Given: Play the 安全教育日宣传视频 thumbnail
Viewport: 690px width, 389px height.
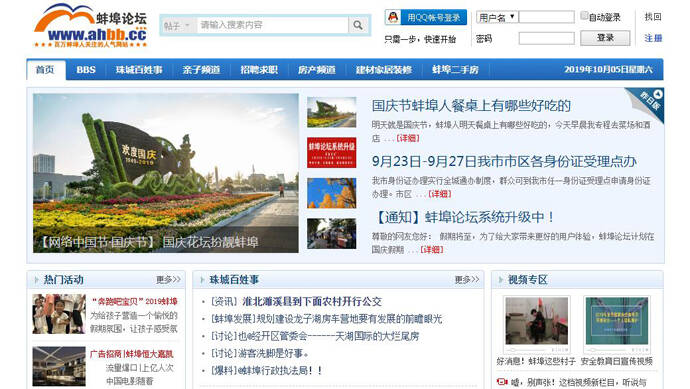Looking at the screenshot, I should tap(617, 320).
